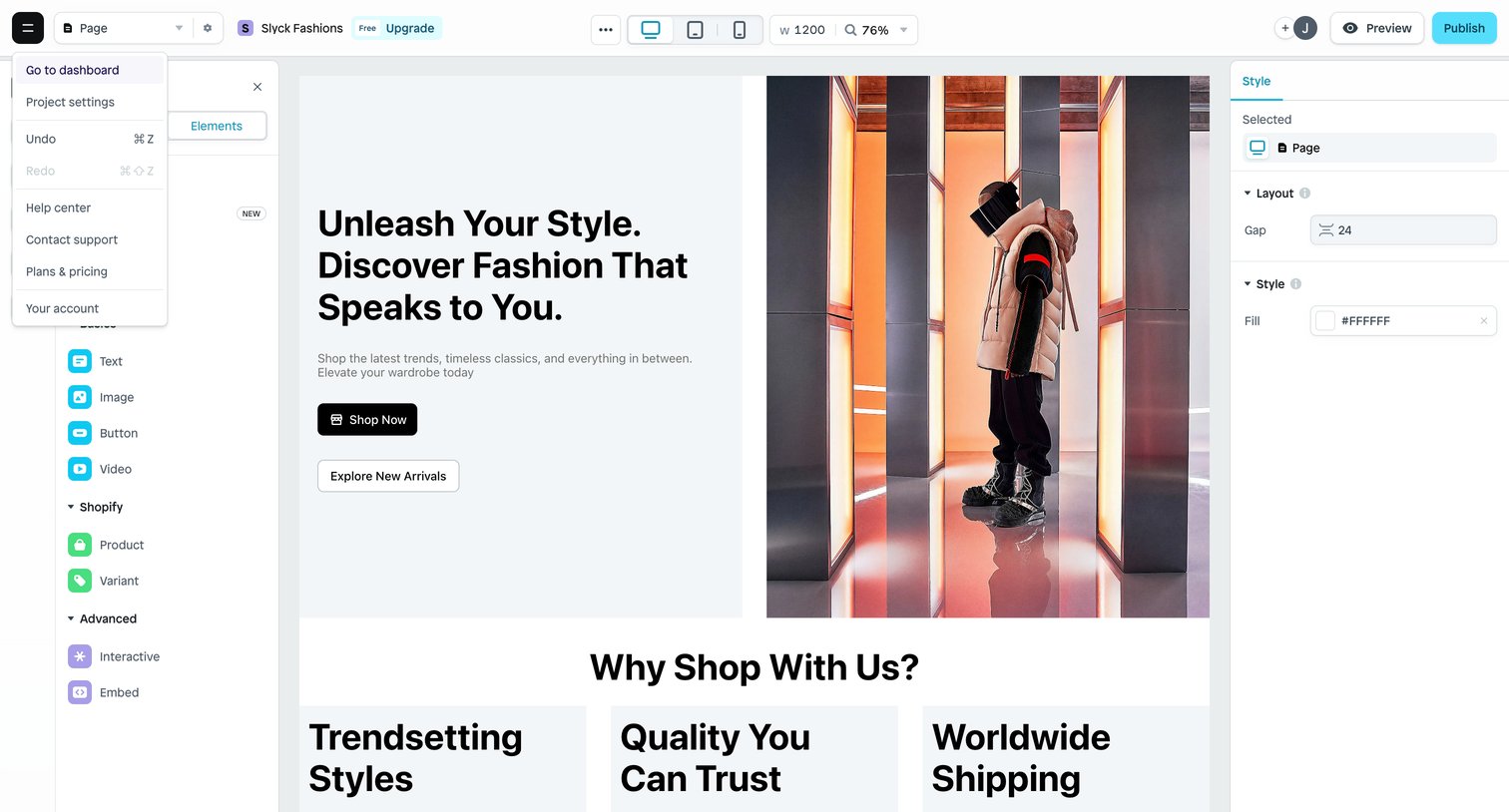
Task: Select the Button element icon
Action: click(x=80, y=433)
